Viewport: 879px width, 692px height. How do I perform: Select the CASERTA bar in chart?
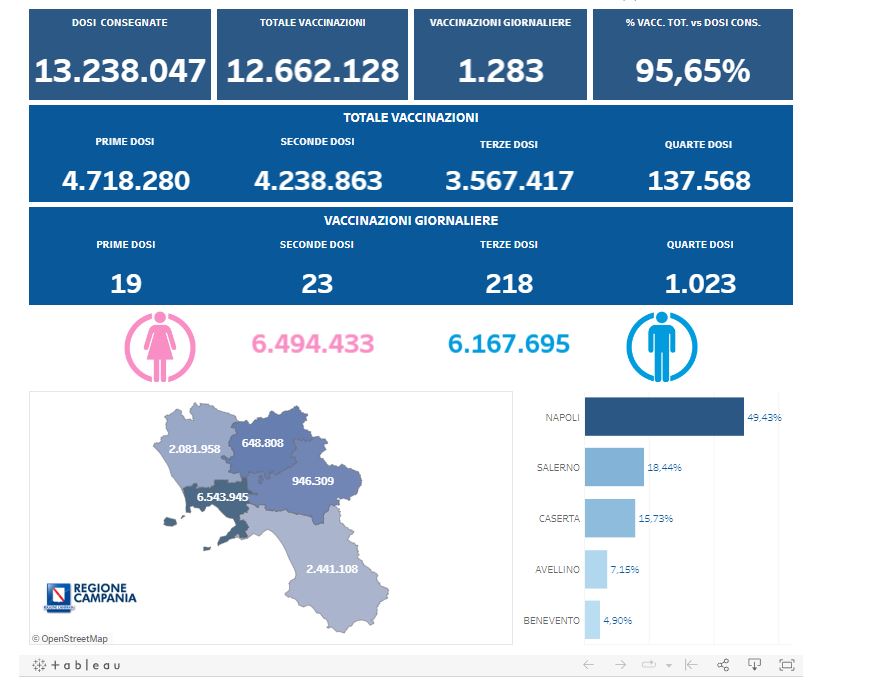tap(609, 518)
